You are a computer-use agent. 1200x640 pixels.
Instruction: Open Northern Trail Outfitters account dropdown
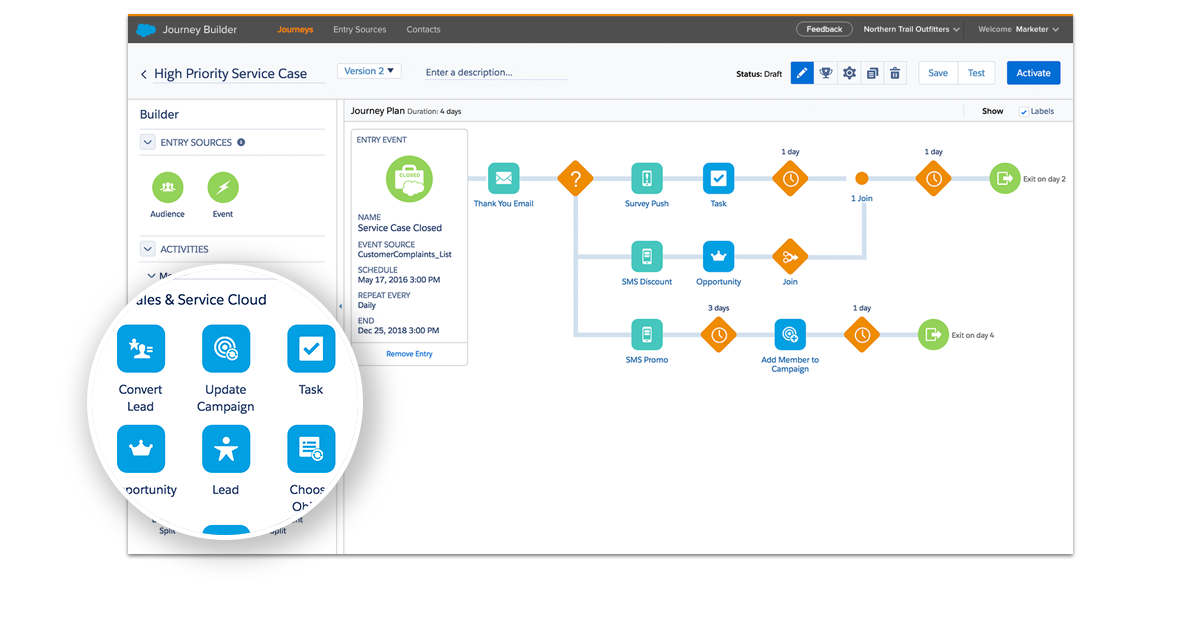click(x=911, y=30)
